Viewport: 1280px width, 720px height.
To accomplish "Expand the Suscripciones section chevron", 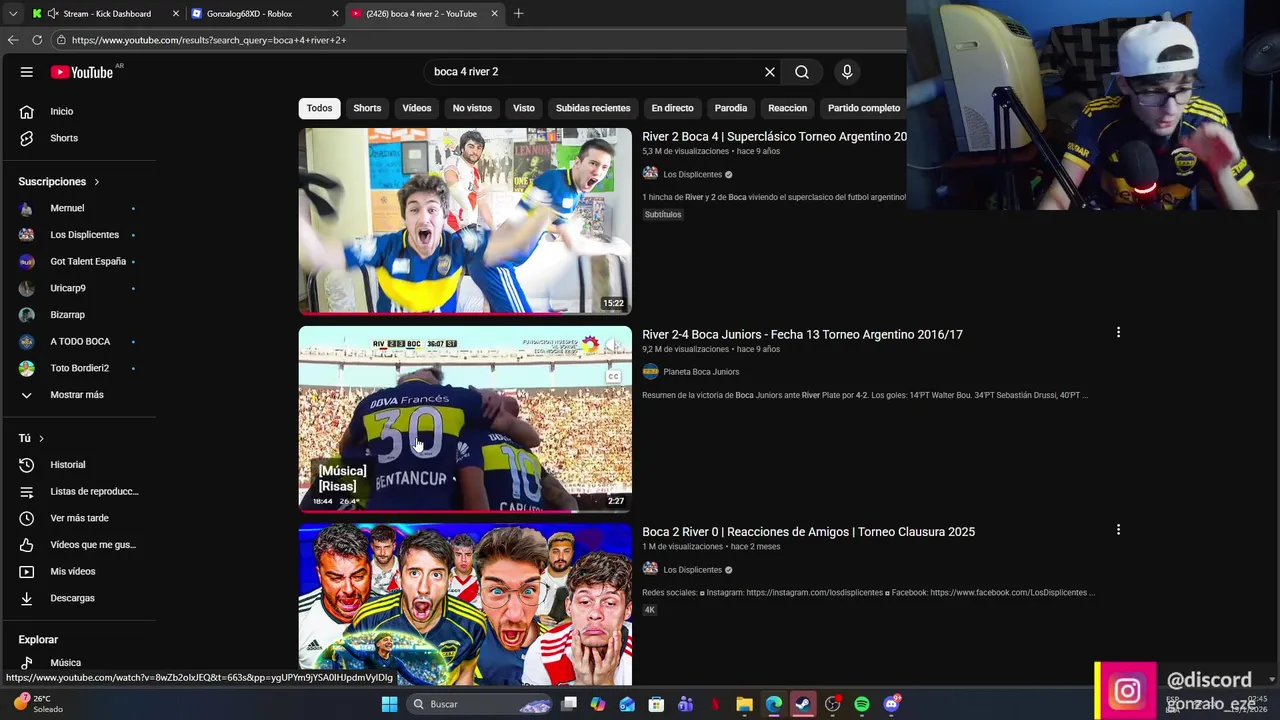I will click(97, 182).
